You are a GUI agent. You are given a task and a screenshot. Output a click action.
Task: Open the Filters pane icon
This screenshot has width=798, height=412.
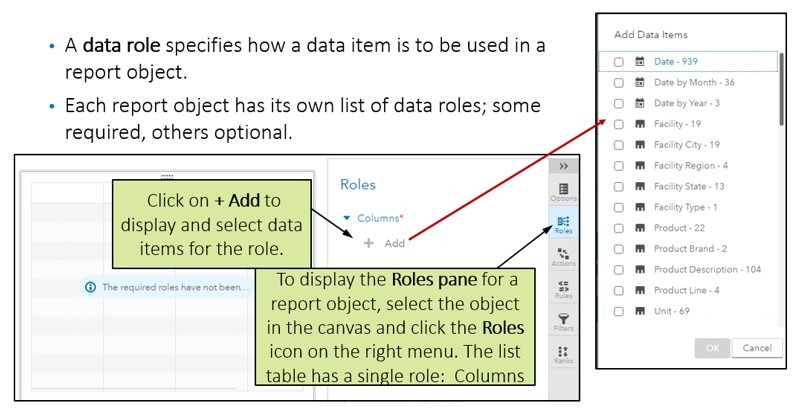tap(563, 322)
